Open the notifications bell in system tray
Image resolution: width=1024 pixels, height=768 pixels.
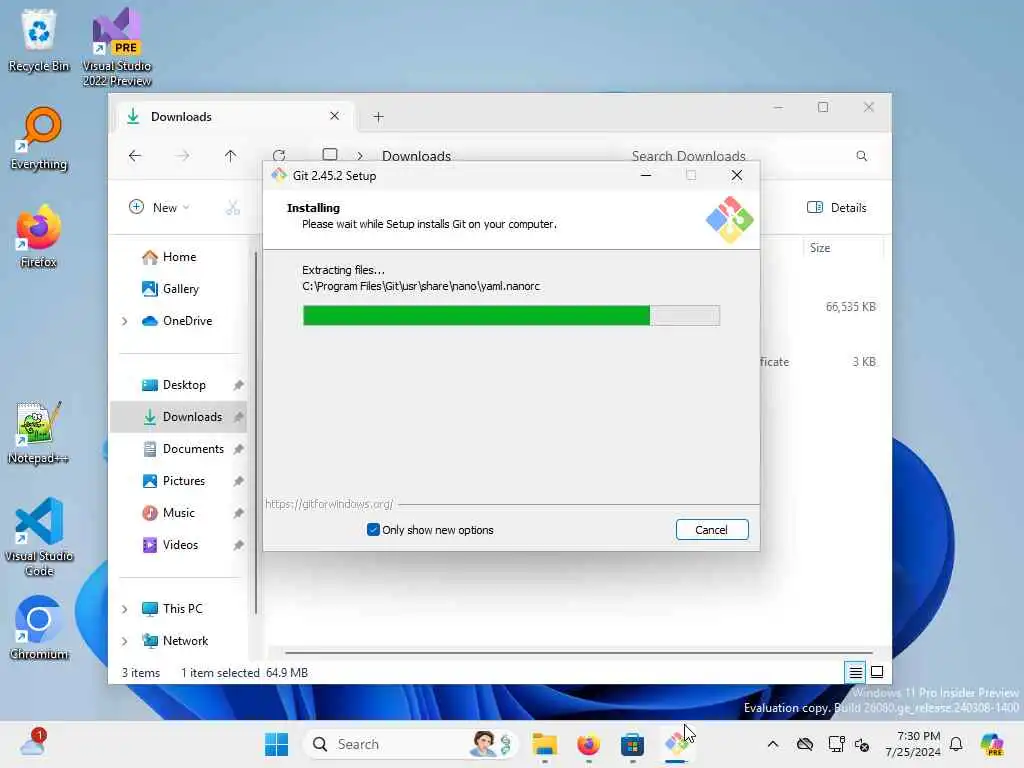pyautogui.click(x=956, y=744)
